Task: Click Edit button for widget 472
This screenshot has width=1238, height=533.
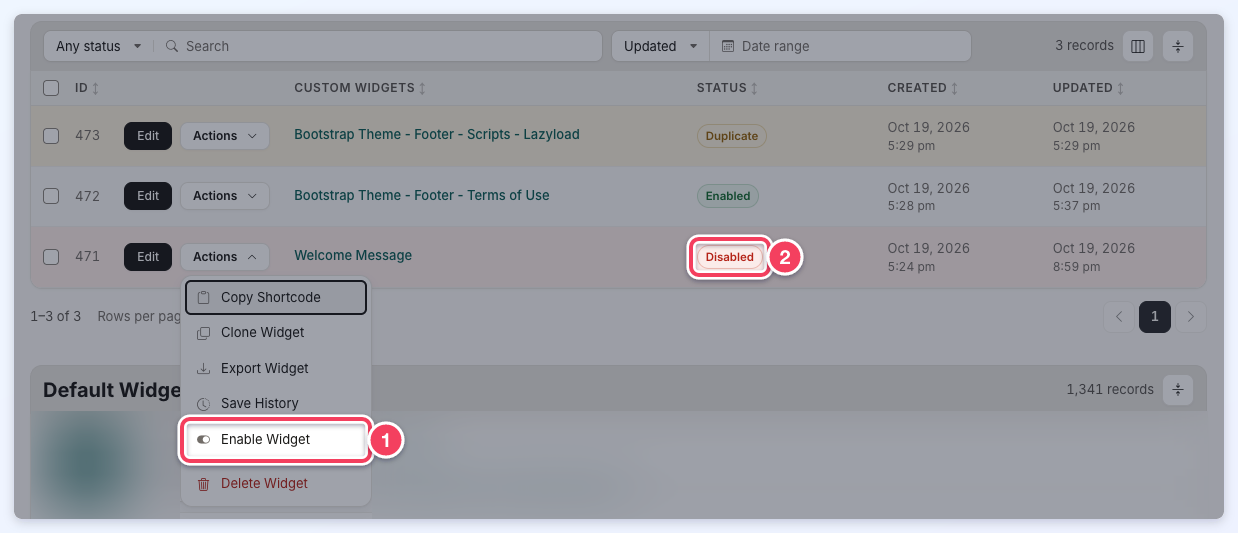Action: [148, 196]
